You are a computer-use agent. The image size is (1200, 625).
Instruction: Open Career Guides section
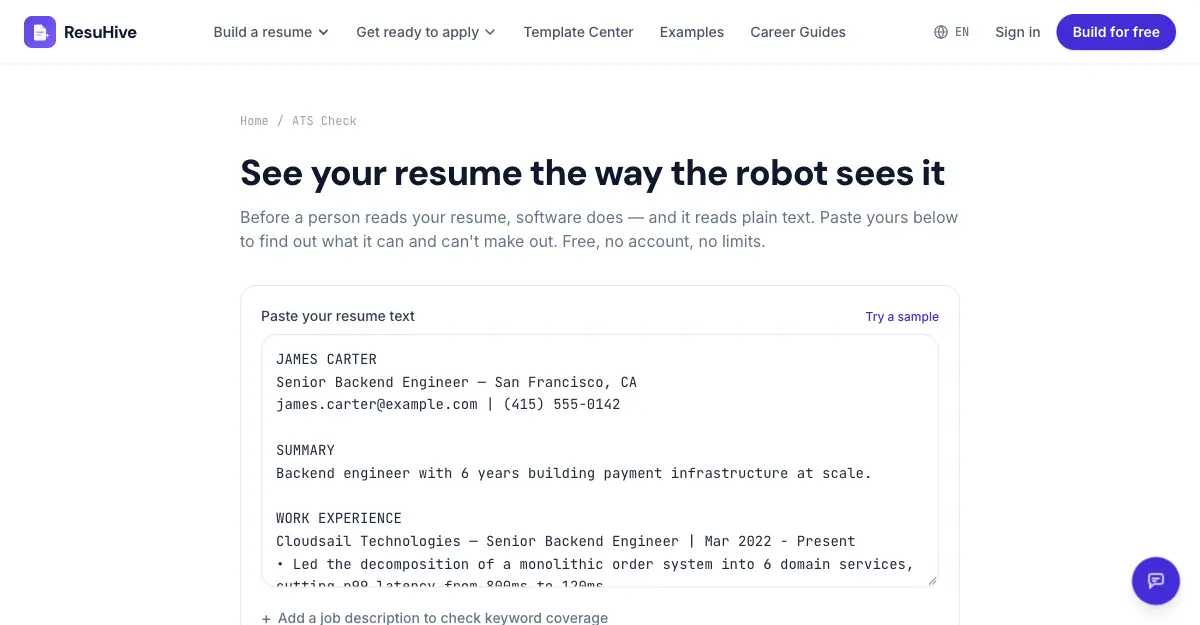798,32
